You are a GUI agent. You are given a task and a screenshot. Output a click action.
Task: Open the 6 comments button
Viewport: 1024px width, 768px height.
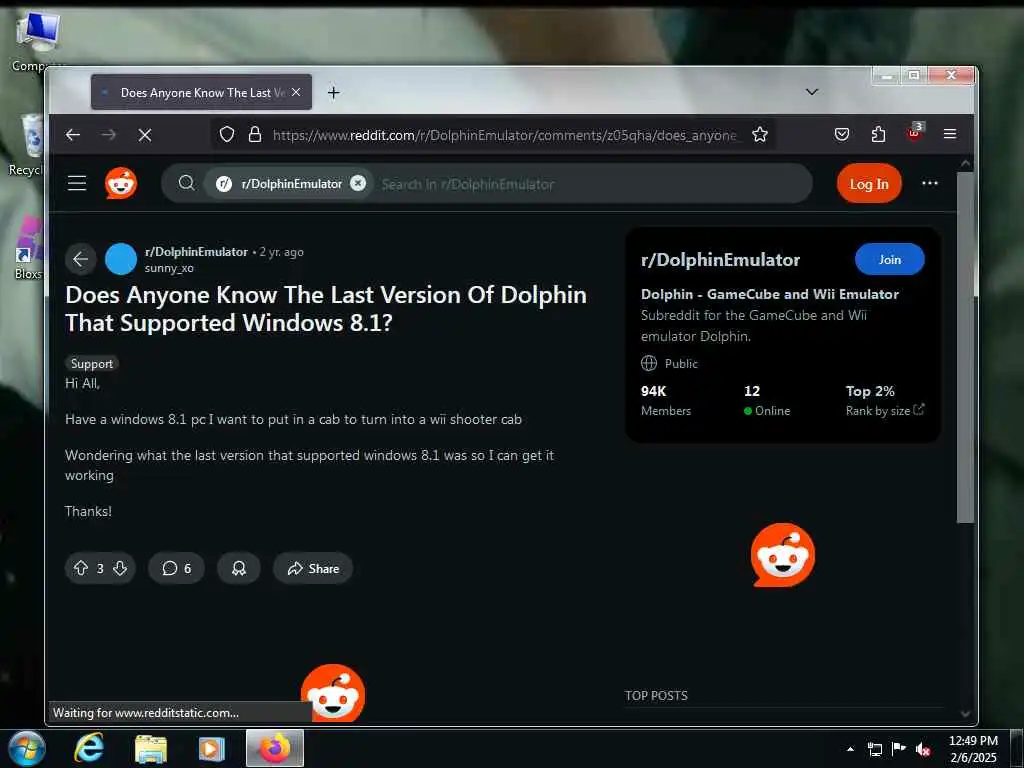pyautogui.click(x=176, y=568)
